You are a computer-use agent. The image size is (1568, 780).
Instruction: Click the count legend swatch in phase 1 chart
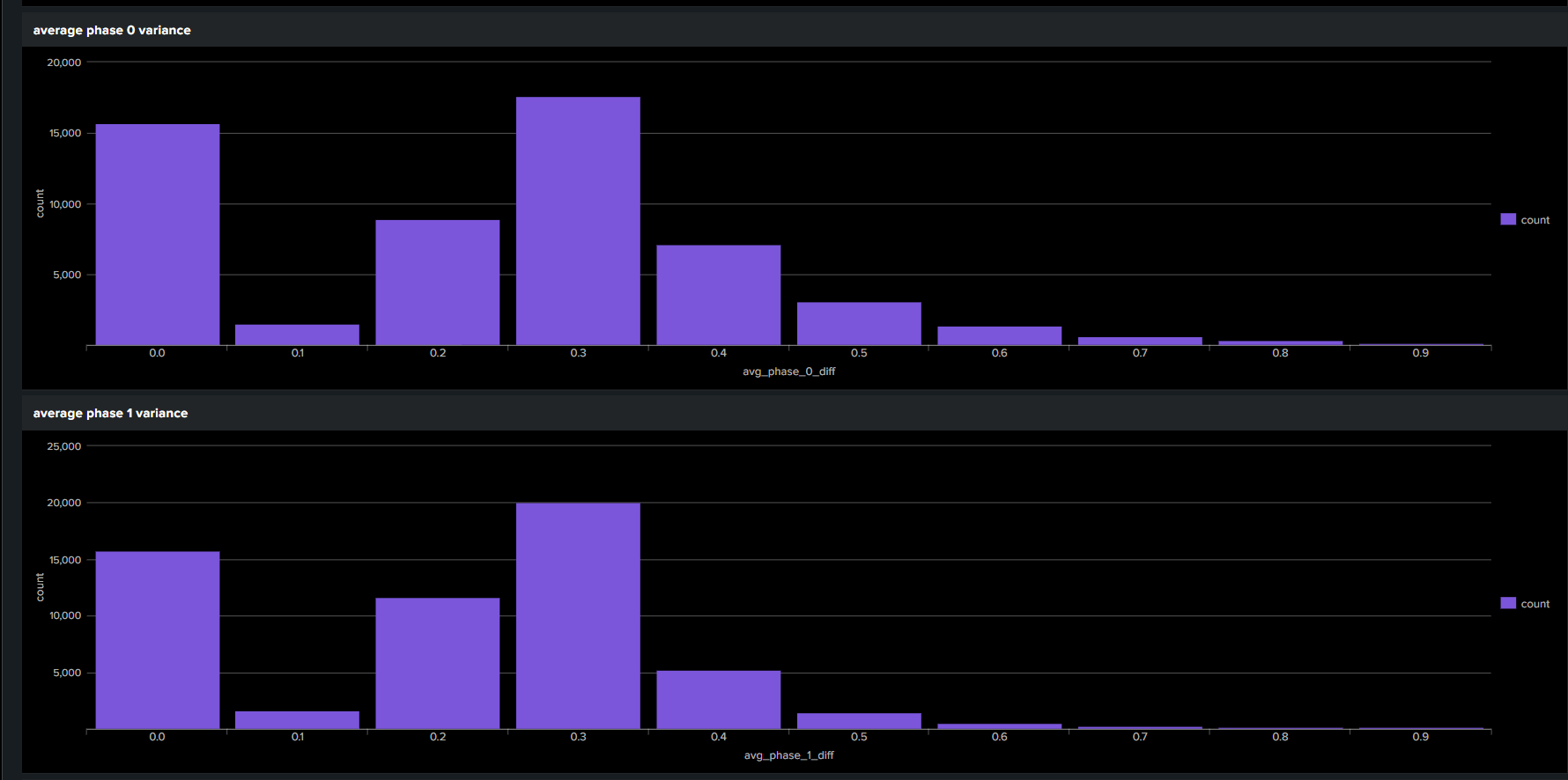tap(1508, 603)
